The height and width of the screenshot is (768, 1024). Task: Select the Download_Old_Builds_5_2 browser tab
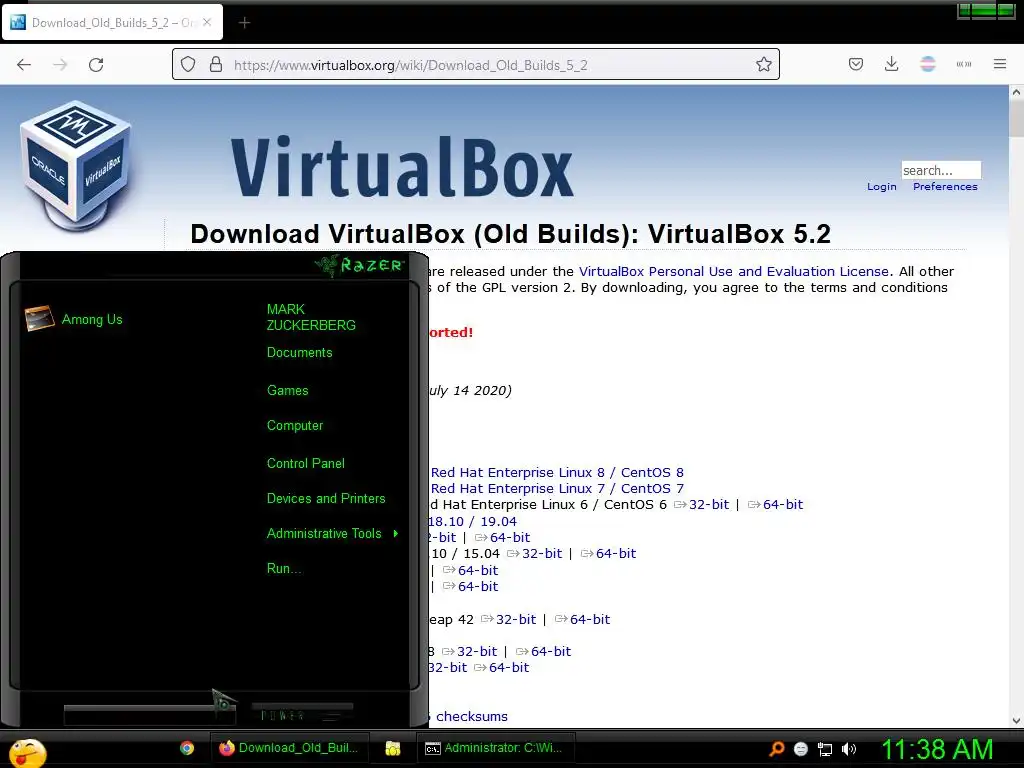[x=113, y=23]
